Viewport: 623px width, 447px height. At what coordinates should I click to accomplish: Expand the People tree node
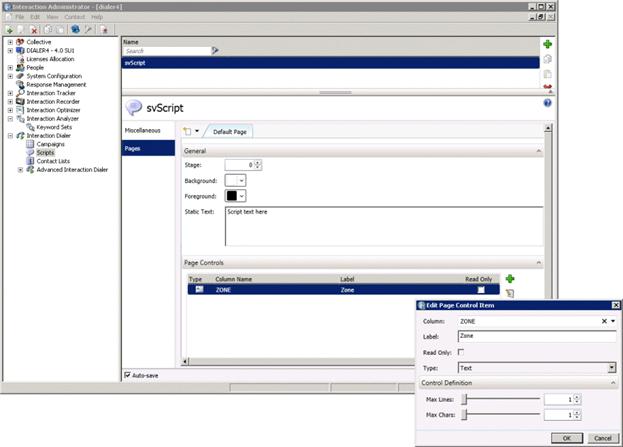pos(10,68)
